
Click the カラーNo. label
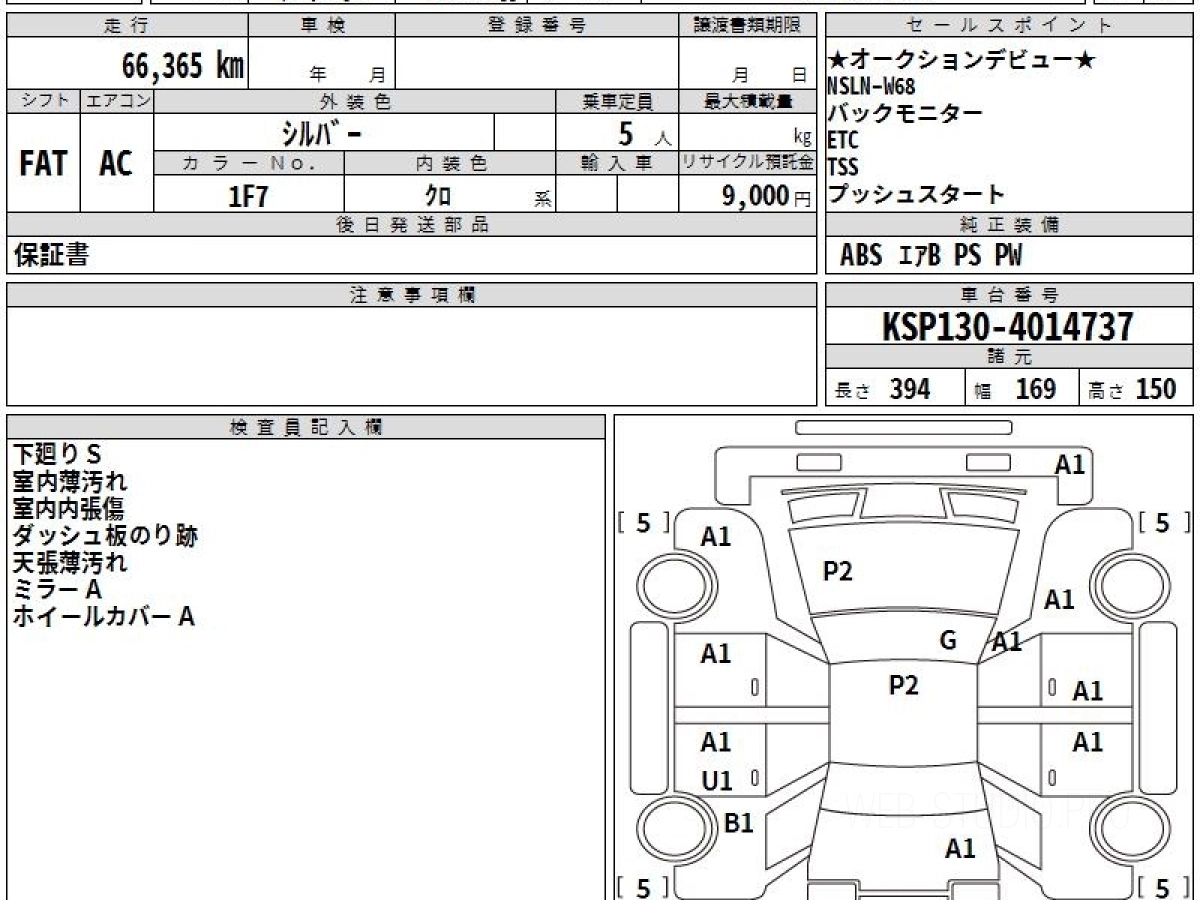click(x=249, y=163)
